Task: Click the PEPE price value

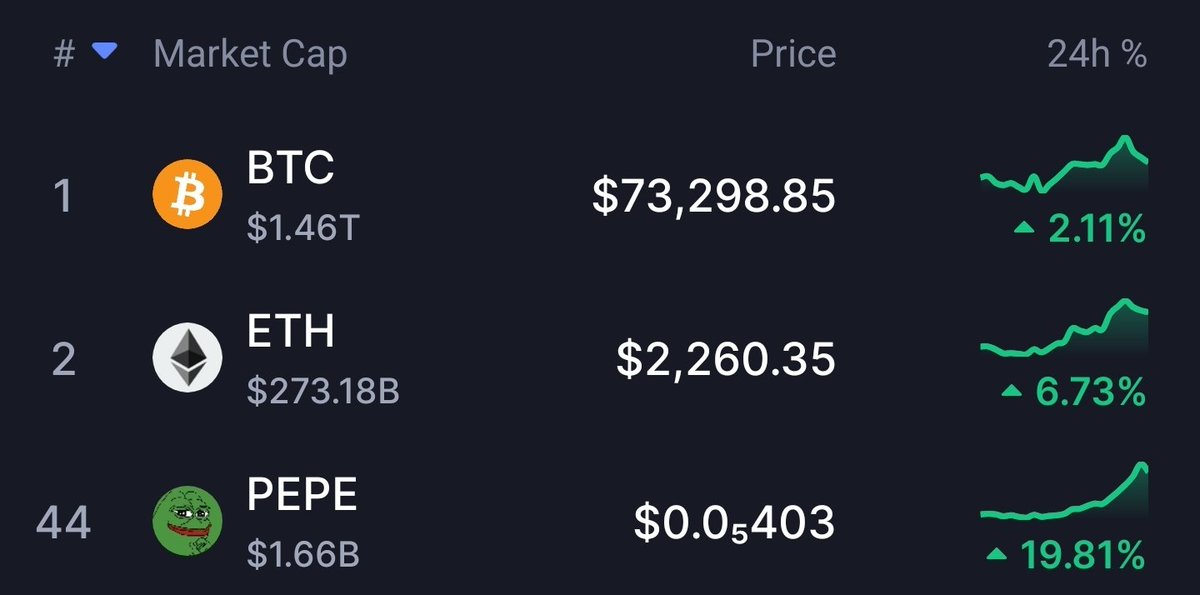Action: click(734, 522)
